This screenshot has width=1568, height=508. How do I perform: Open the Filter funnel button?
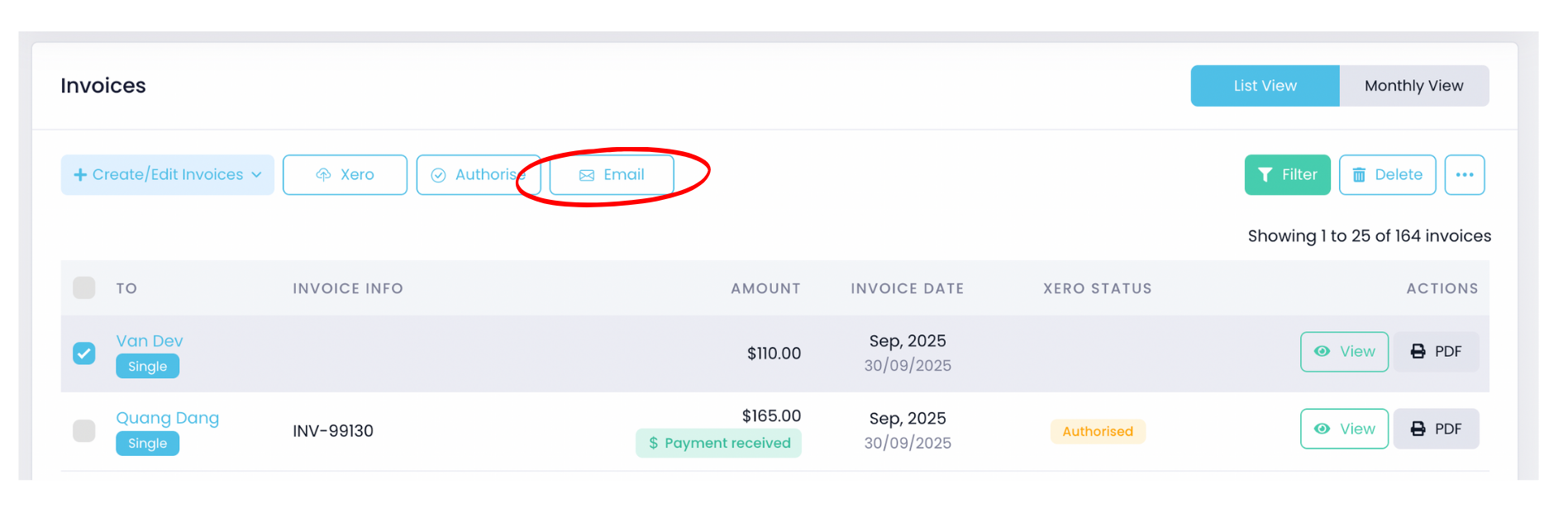1287,175
